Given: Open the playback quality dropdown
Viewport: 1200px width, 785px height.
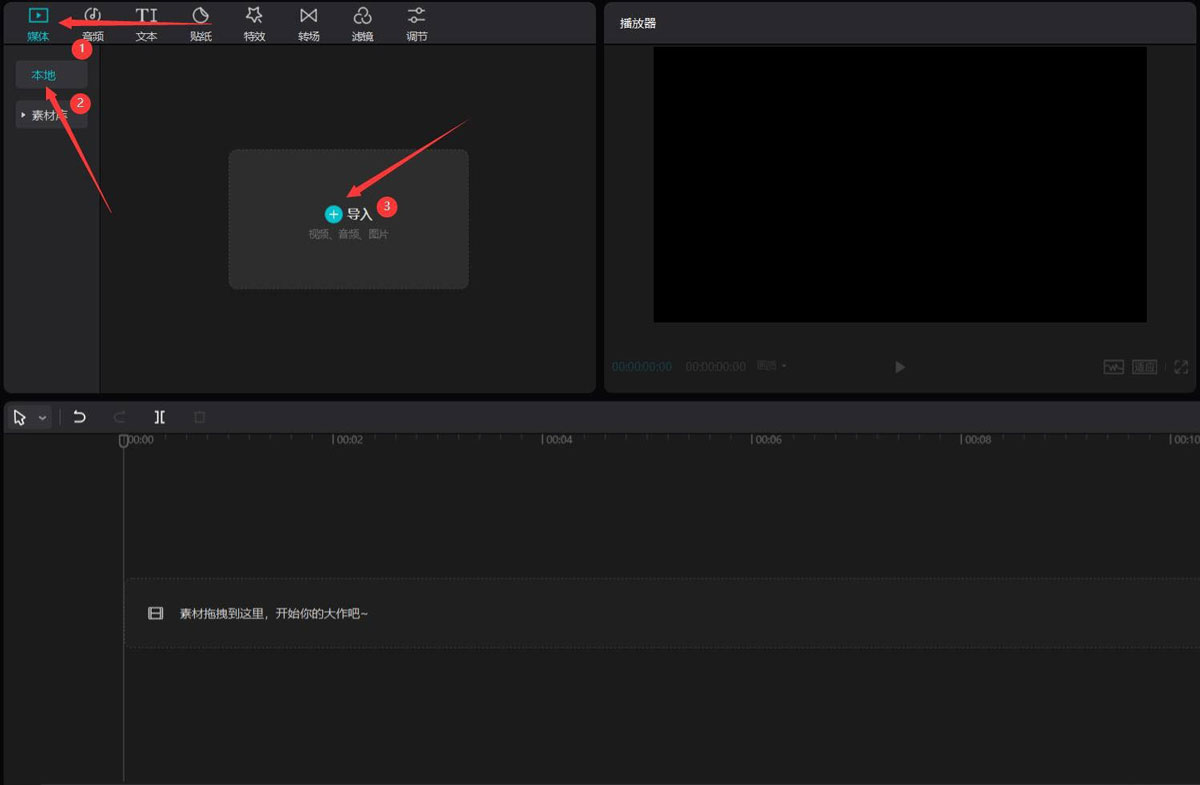Looking at the screenshot, I should pos(770,367).
